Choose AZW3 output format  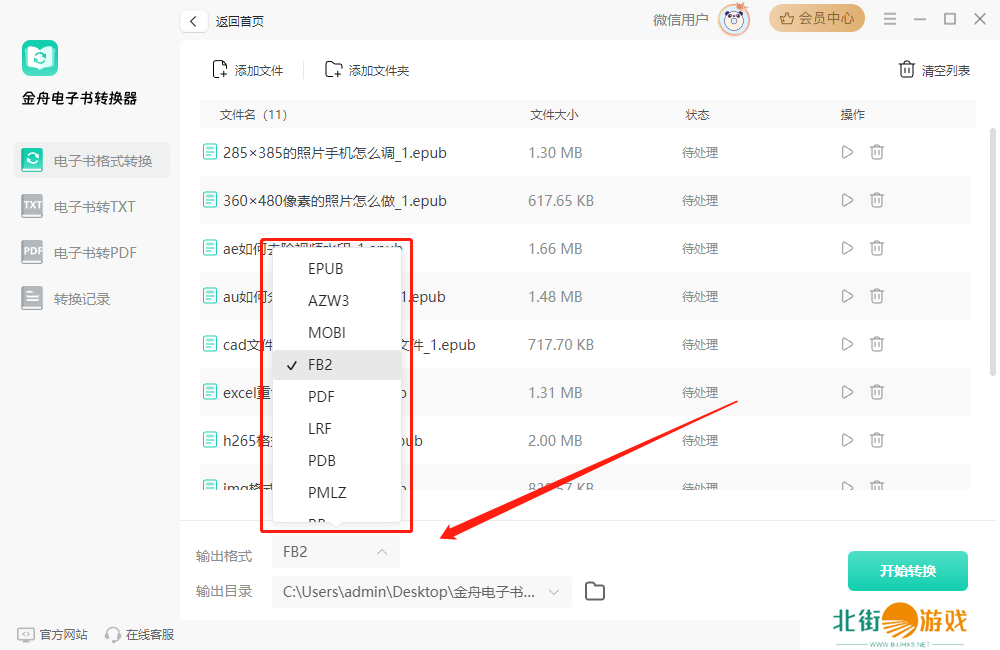pyautogui.click(x=328, y=301)
